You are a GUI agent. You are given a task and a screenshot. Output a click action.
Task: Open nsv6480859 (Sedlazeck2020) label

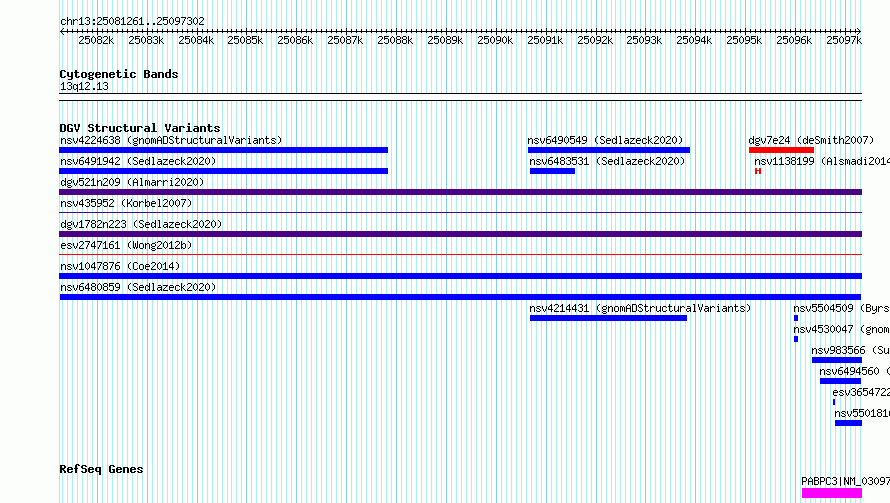click(138, 287)
